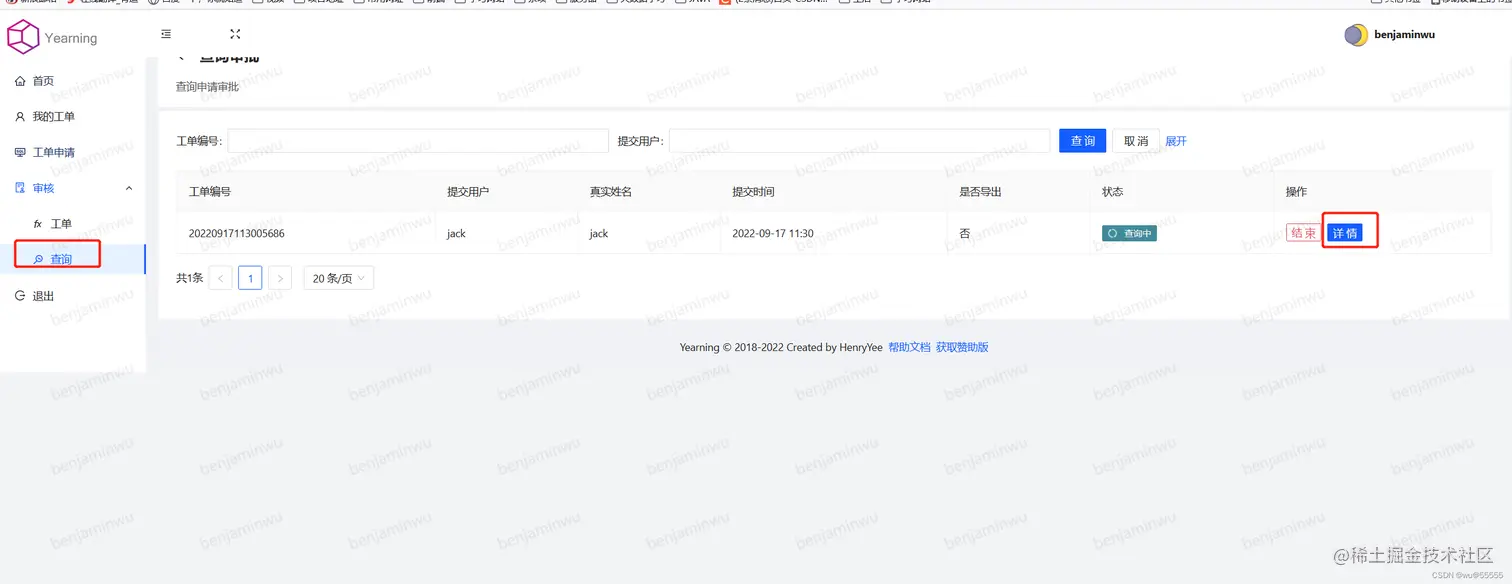
Task: Click the shield icon beside 审核
Action: click(x=22, y=188)
